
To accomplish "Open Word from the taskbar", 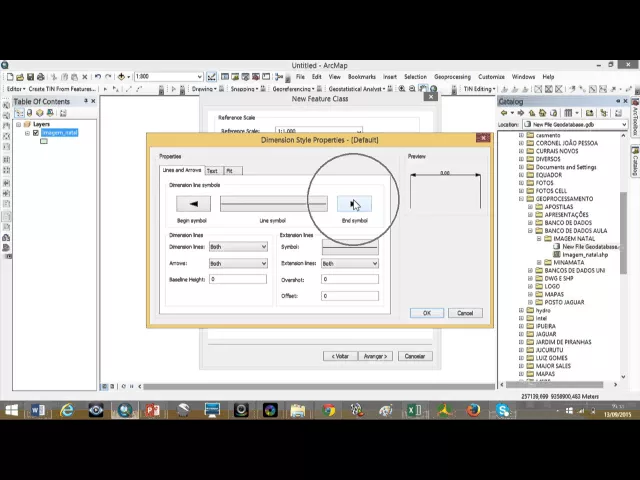I will 38,410.
